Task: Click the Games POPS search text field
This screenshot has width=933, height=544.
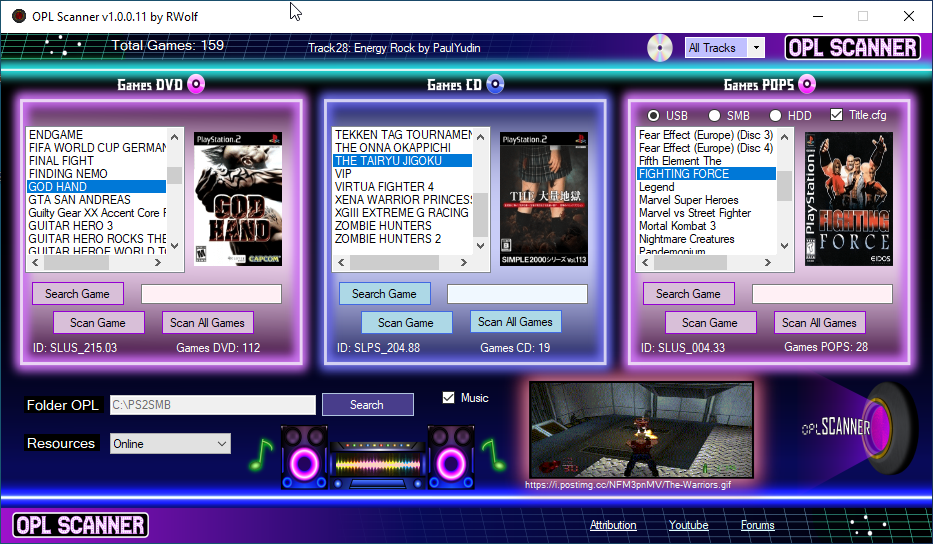Action: coord(822,294)
